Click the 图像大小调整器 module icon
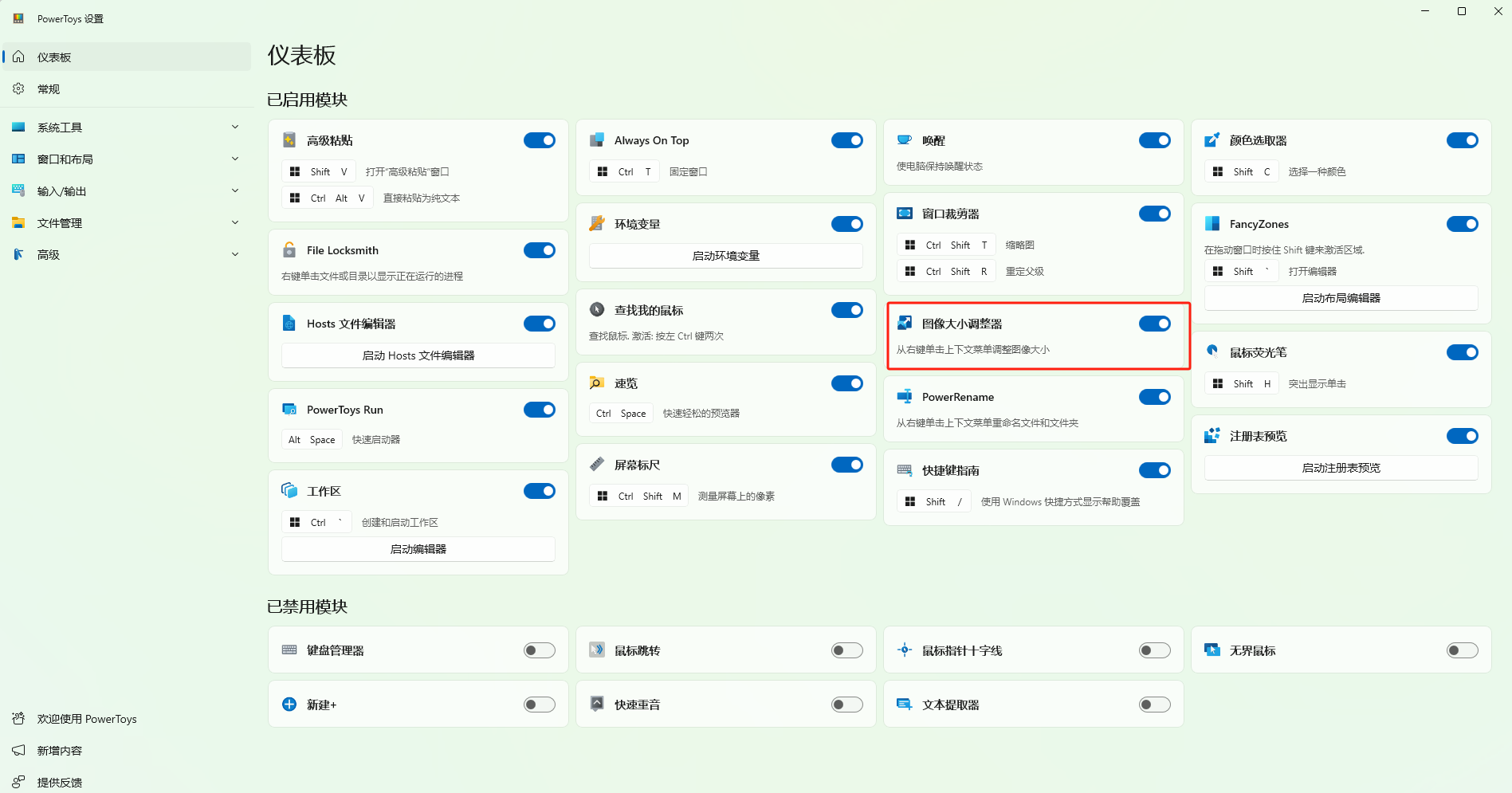Screen dimensions: 1512x793 coord(905,324)
